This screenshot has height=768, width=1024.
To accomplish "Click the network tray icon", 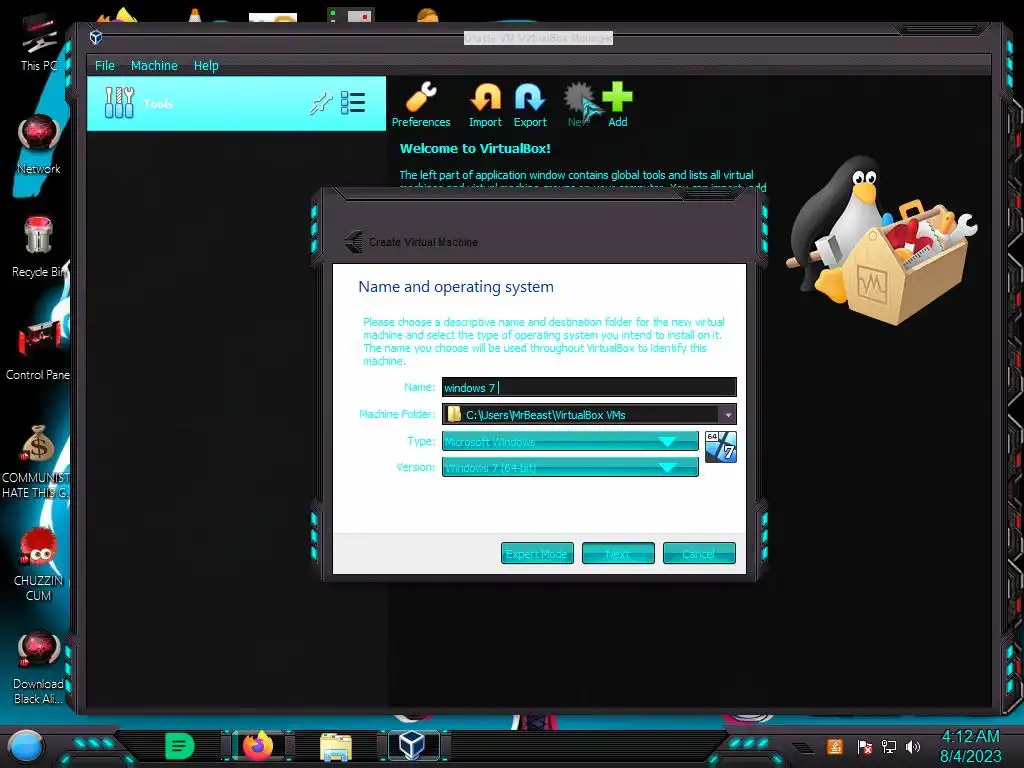I will [889, 746].
